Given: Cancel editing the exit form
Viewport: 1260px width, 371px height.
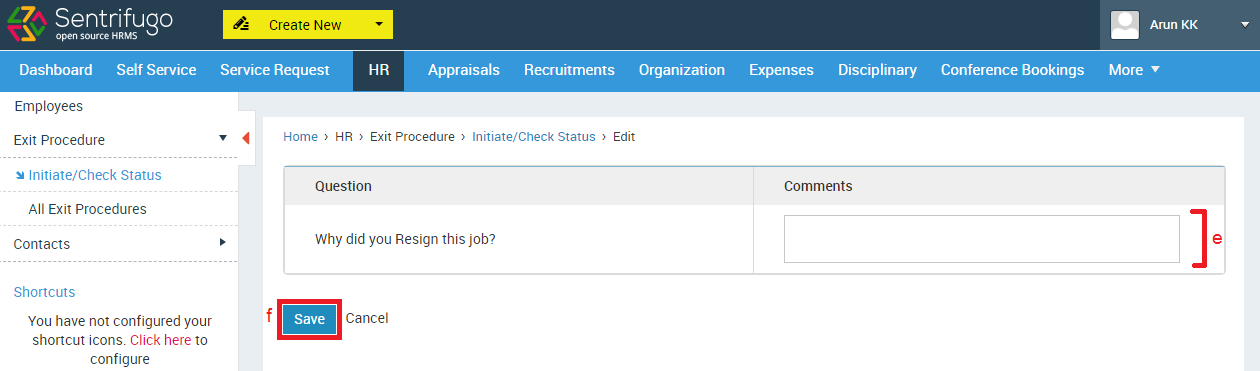Looking at the screenshot, I should [367, 318].
